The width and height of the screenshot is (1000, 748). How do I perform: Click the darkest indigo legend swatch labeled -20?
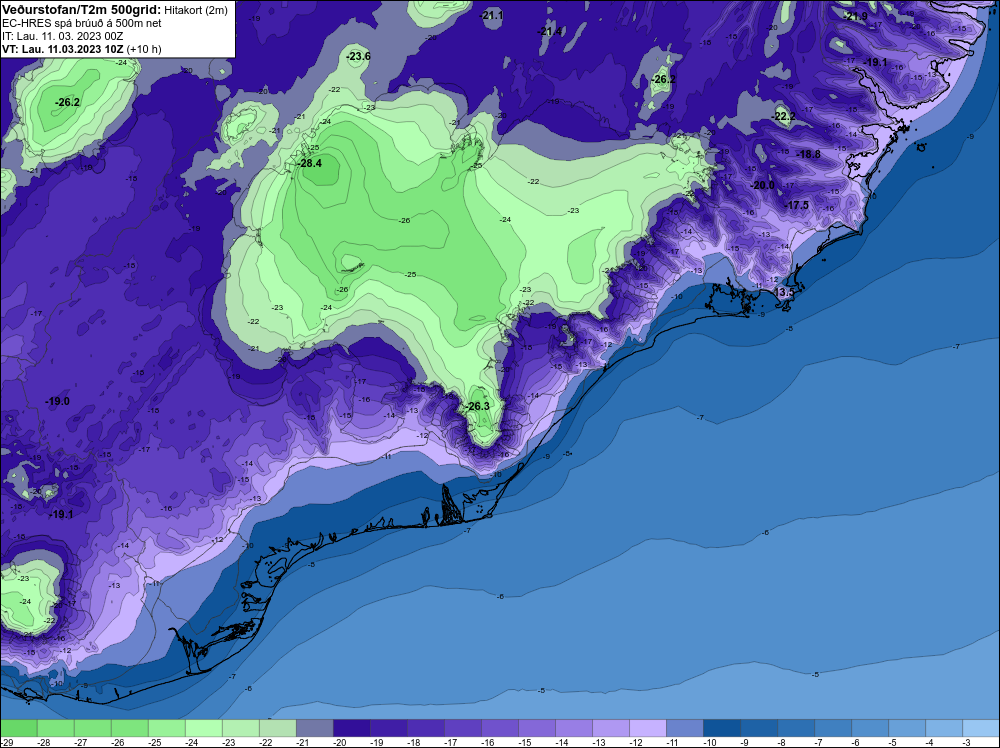point(352,728)
